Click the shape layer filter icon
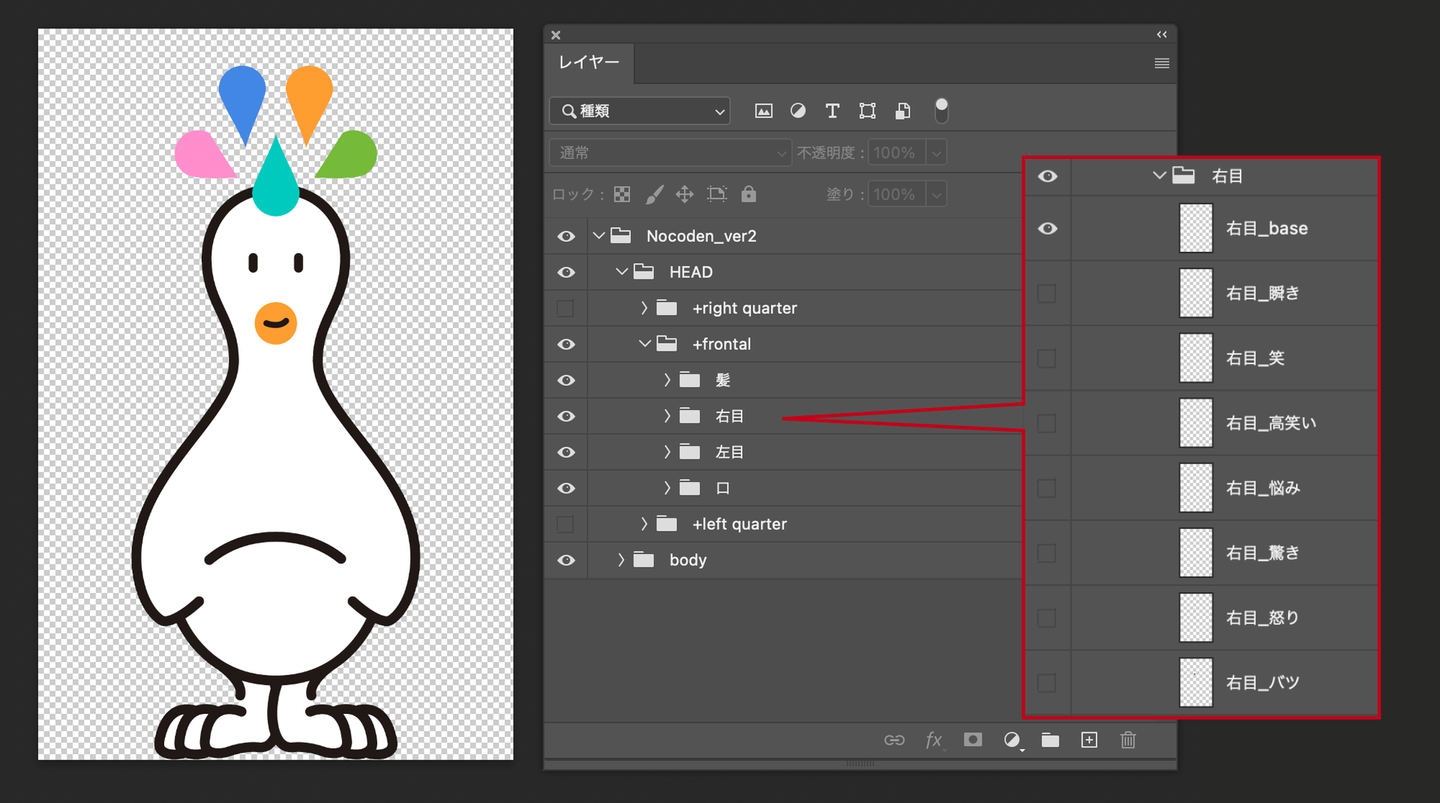1440x803 pixels. coord(867,111)
